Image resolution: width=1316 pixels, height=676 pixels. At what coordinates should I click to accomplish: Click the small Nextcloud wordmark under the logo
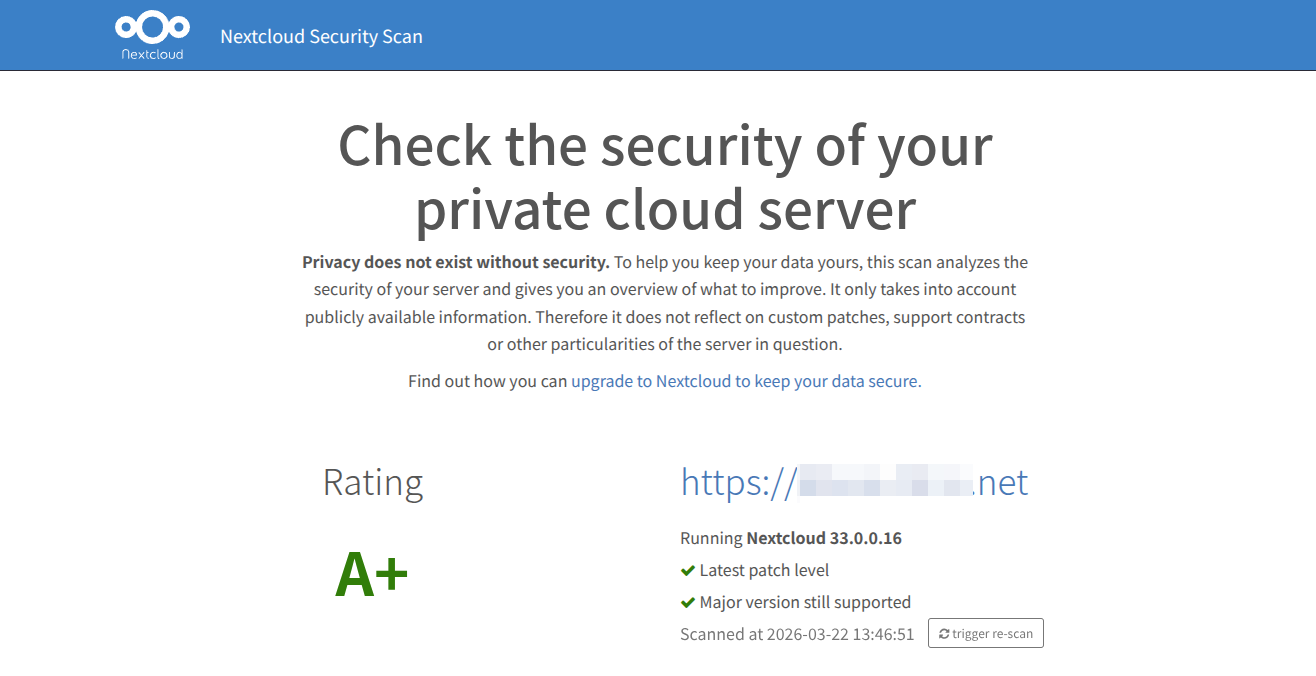pos(152,54)
